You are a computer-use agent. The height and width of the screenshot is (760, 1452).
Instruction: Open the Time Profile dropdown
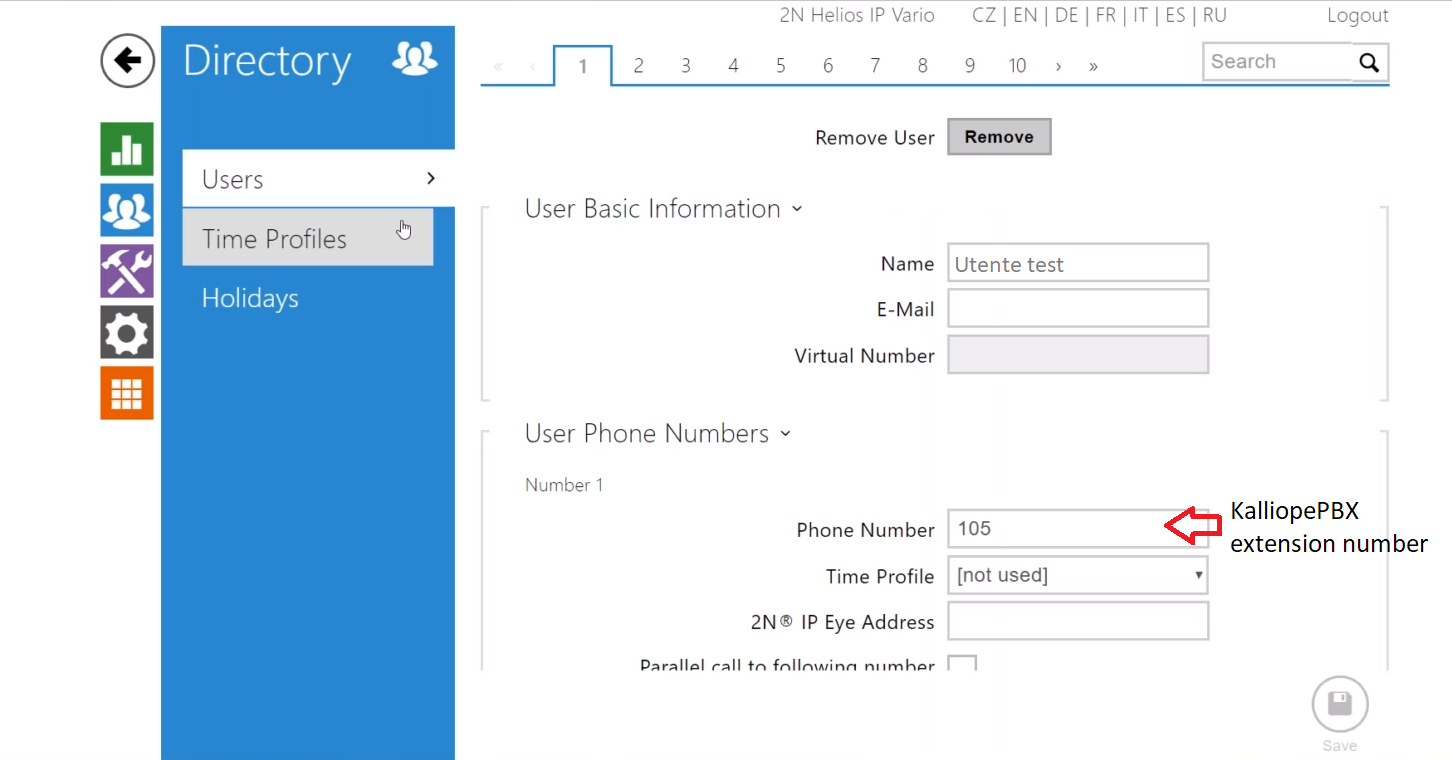click(x=1077, y=576)
